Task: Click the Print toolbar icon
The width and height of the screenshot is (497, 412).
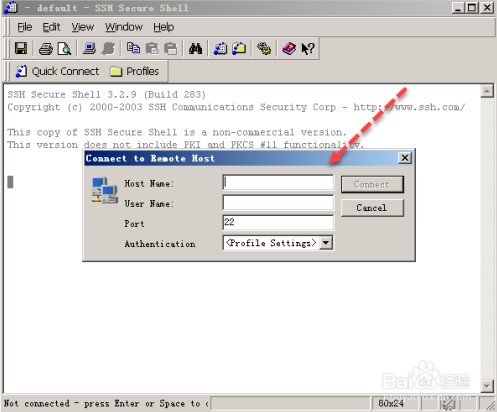Action: [46, 49]
